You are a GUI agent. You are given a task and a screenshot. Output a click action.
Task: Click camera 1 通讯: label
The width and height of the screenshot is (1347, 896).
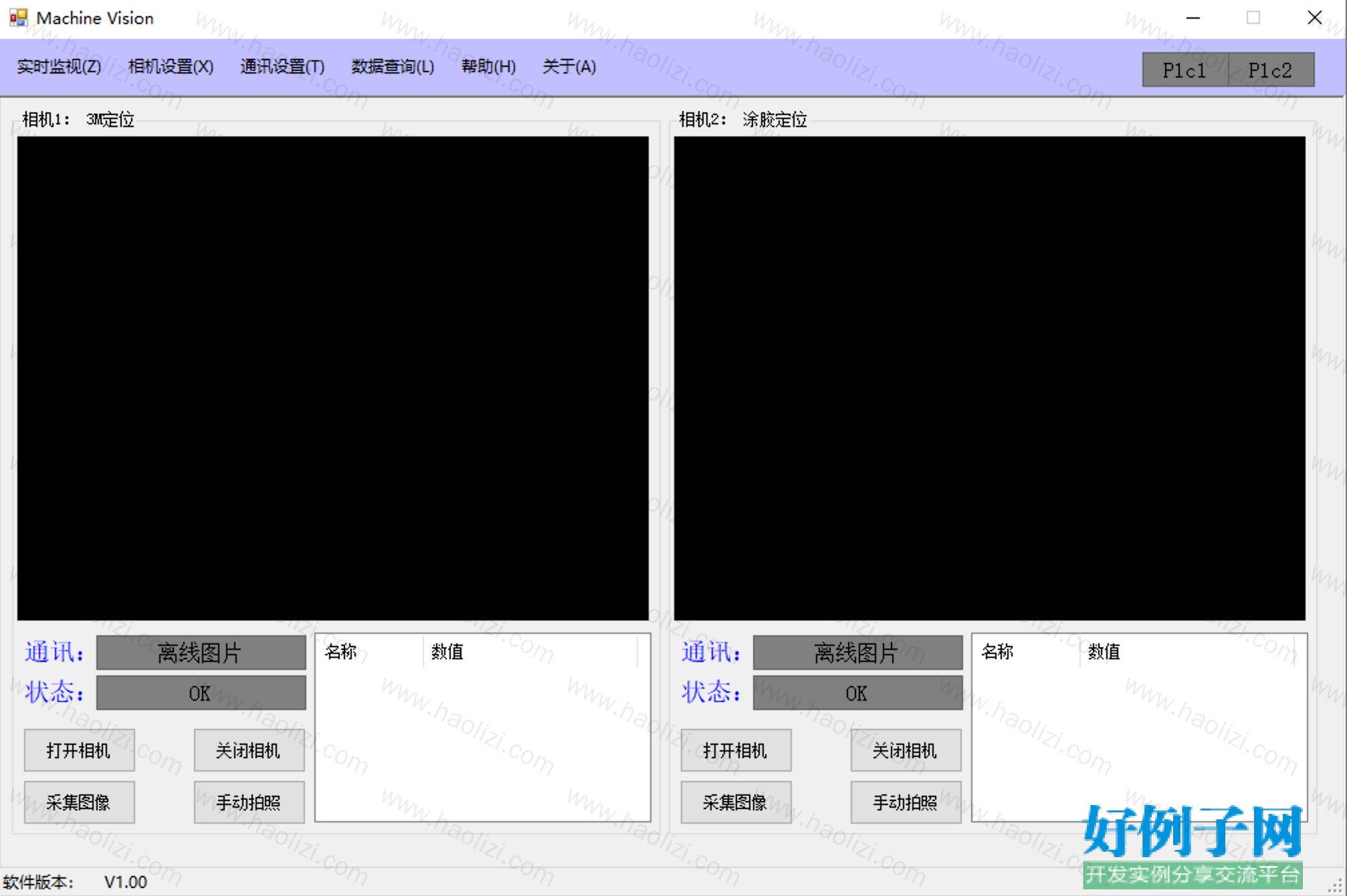[55, 652]
